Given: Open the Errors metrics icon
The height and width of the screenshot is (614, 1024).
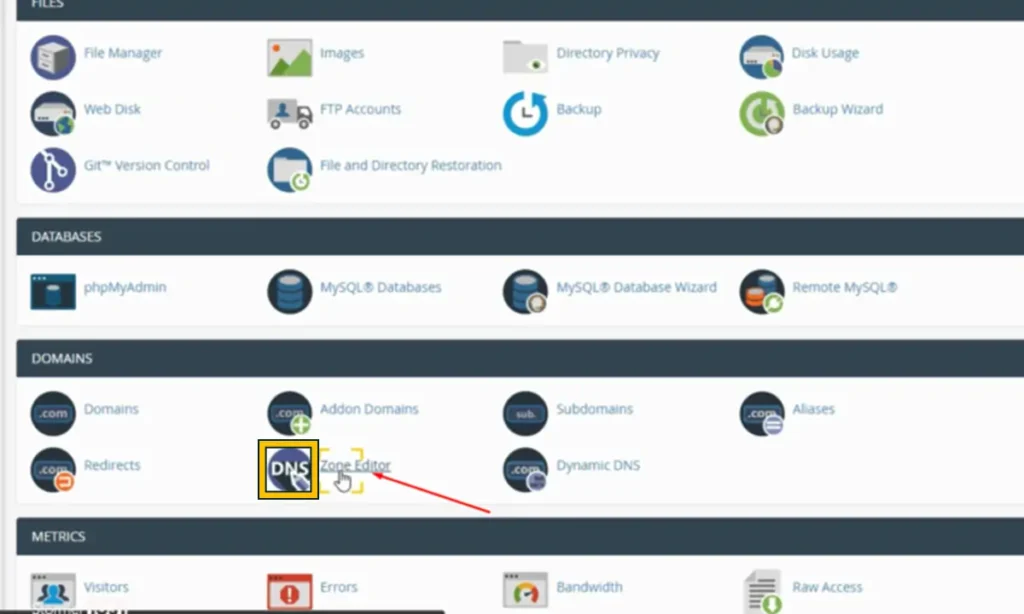Looking at the screenshot, I should coord(289,590).
